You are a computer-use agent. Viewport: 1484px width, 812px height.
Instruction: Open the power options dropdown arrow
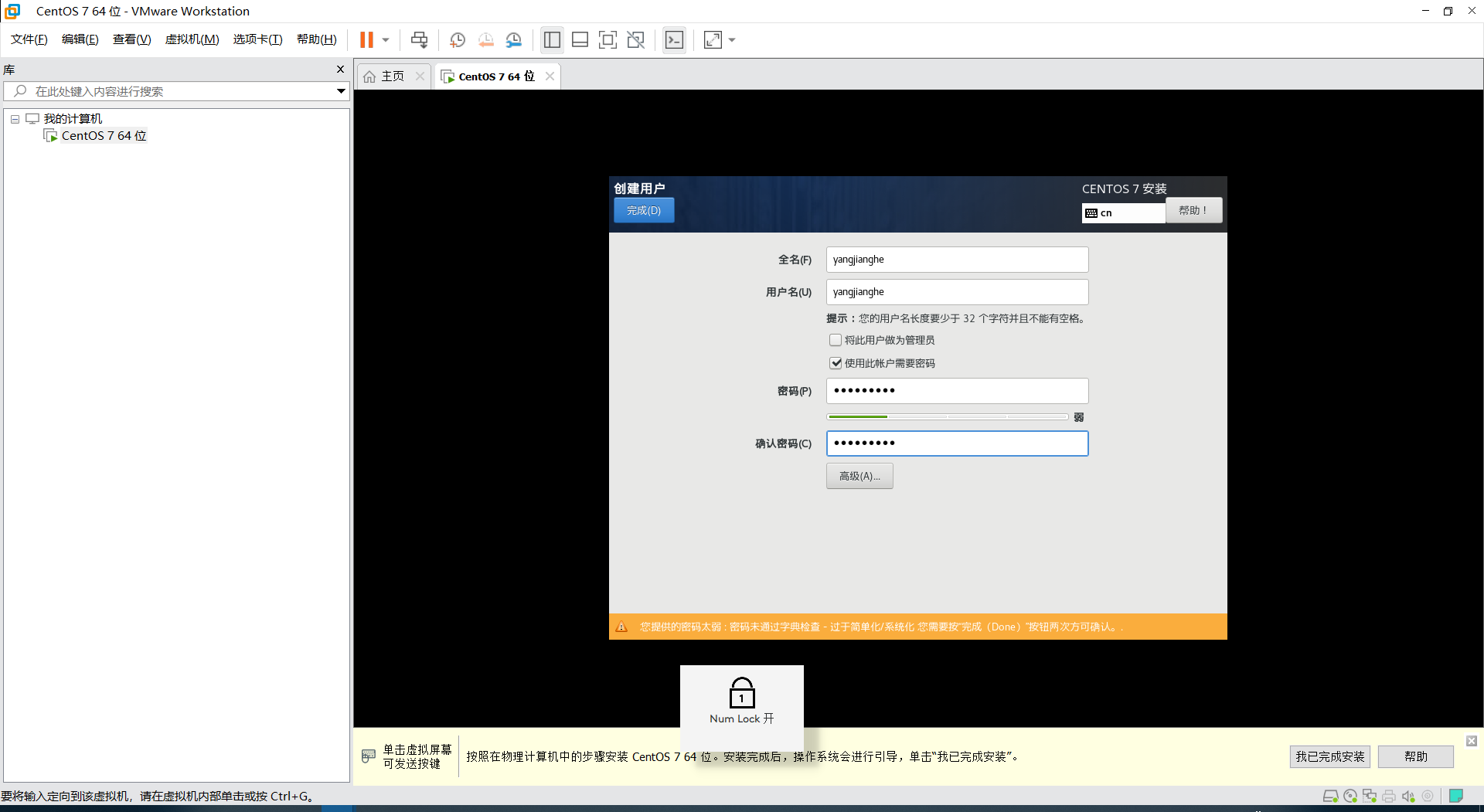point(386,39)
